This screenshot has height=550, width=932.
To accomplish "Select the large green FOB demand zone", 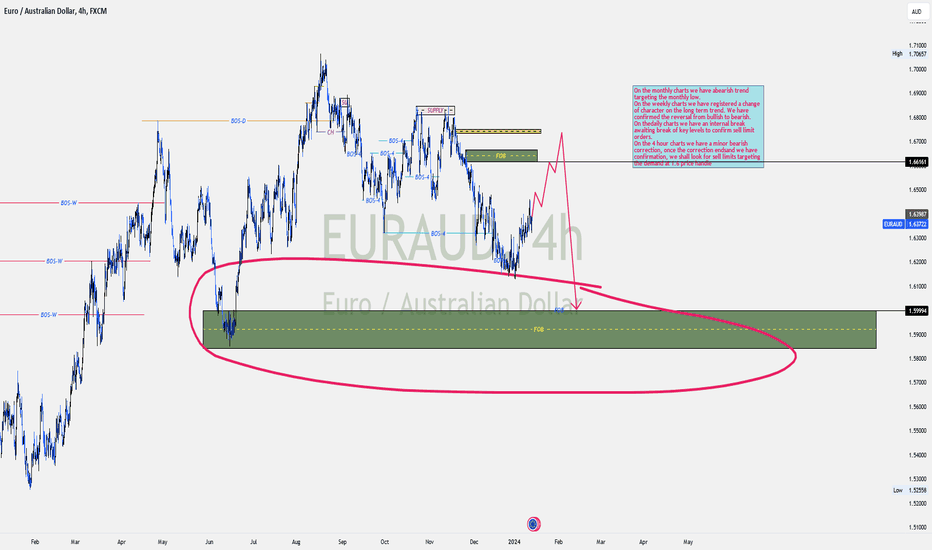I will (x=539, y=329).
